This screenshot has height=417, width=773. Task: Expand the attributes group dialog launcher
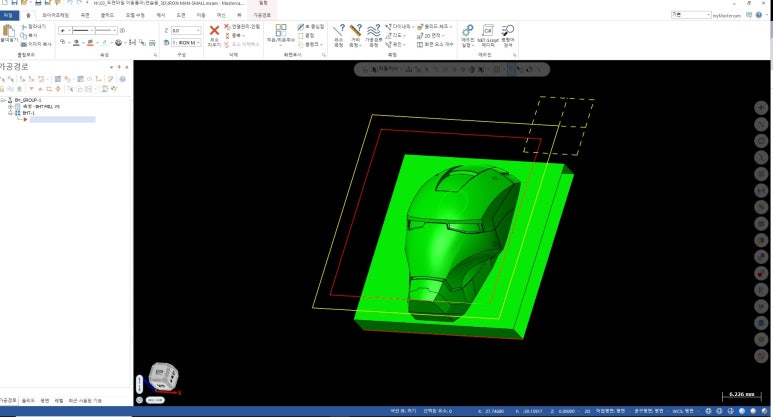[156, 55]
